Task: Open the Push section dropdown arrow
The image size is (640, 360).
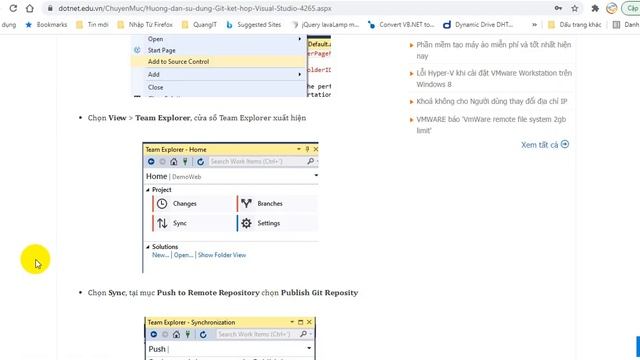Action: [x=309, y=348]
